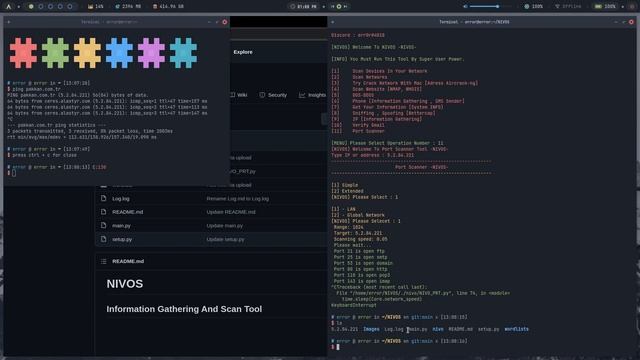The height and width of the screenshot is (360, 640).
Task: Toggle media play/pause in top bar
Action: coord(339,7)
